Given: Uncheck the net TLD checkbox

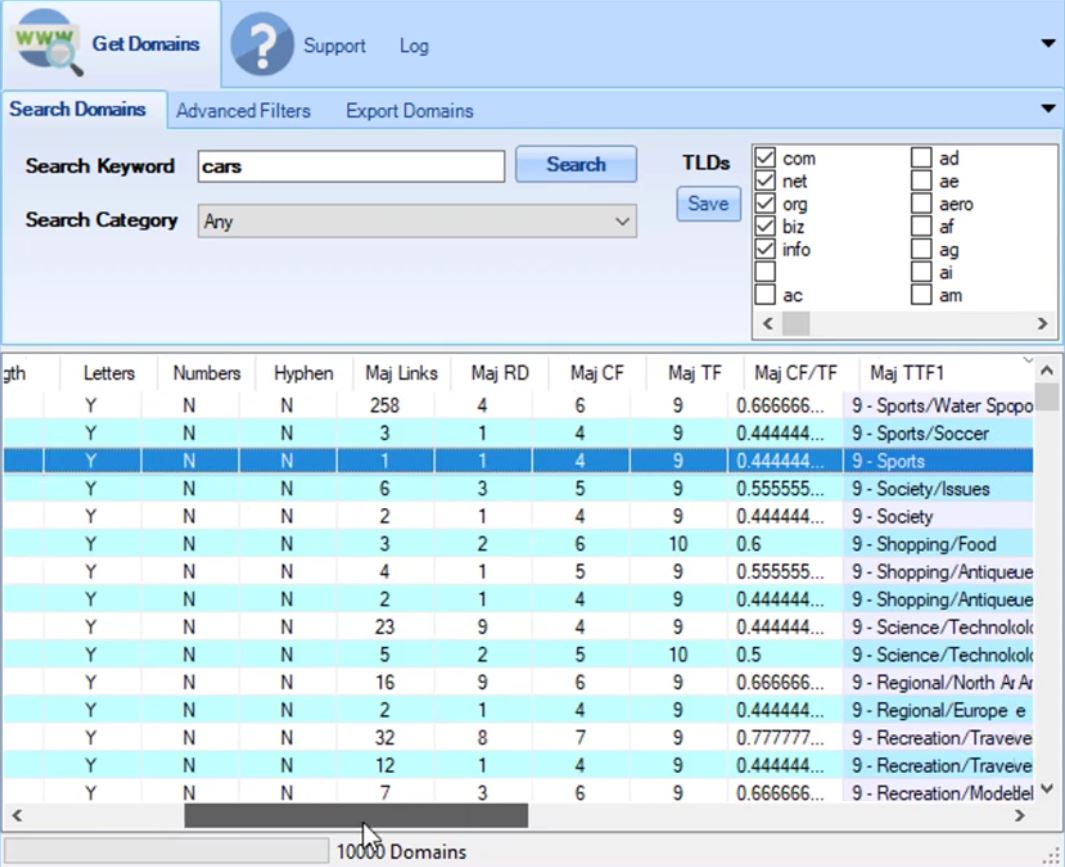Looking at the screenshot, I should point(765,181).
